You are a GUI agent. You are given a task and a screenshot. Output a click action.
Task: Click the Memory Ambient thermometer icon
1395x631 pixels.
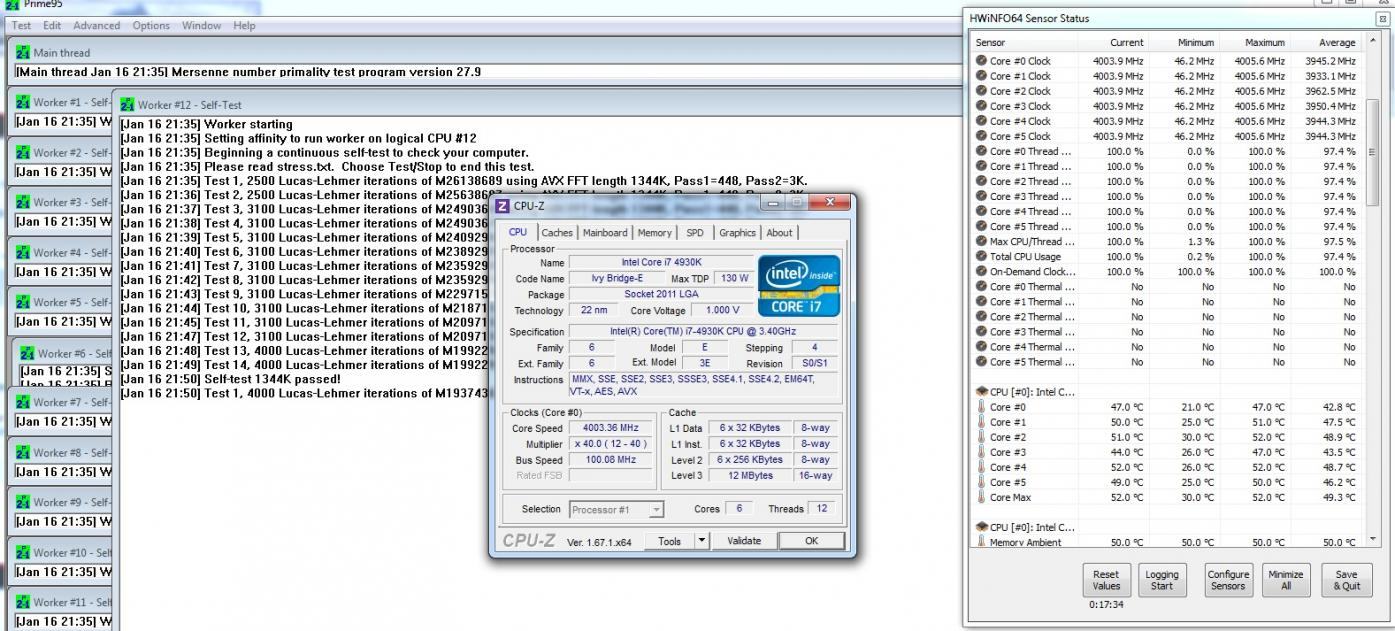[981, 542]
